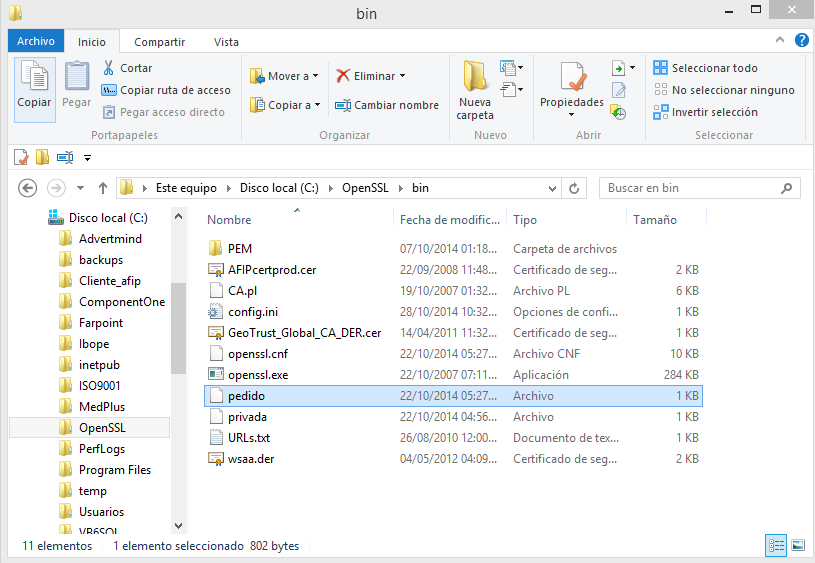Select the openssl.exe file
Image resolution: width=815 pixels, height=563 pixels.
click(453, 375)
